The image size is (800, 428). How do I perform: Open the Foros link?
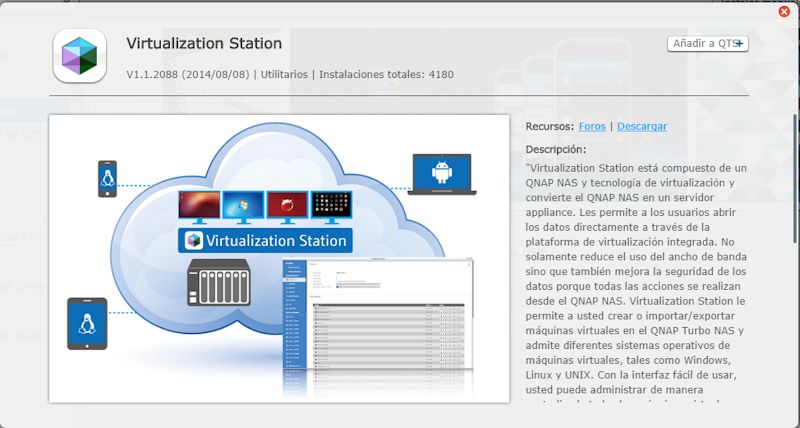592,126
